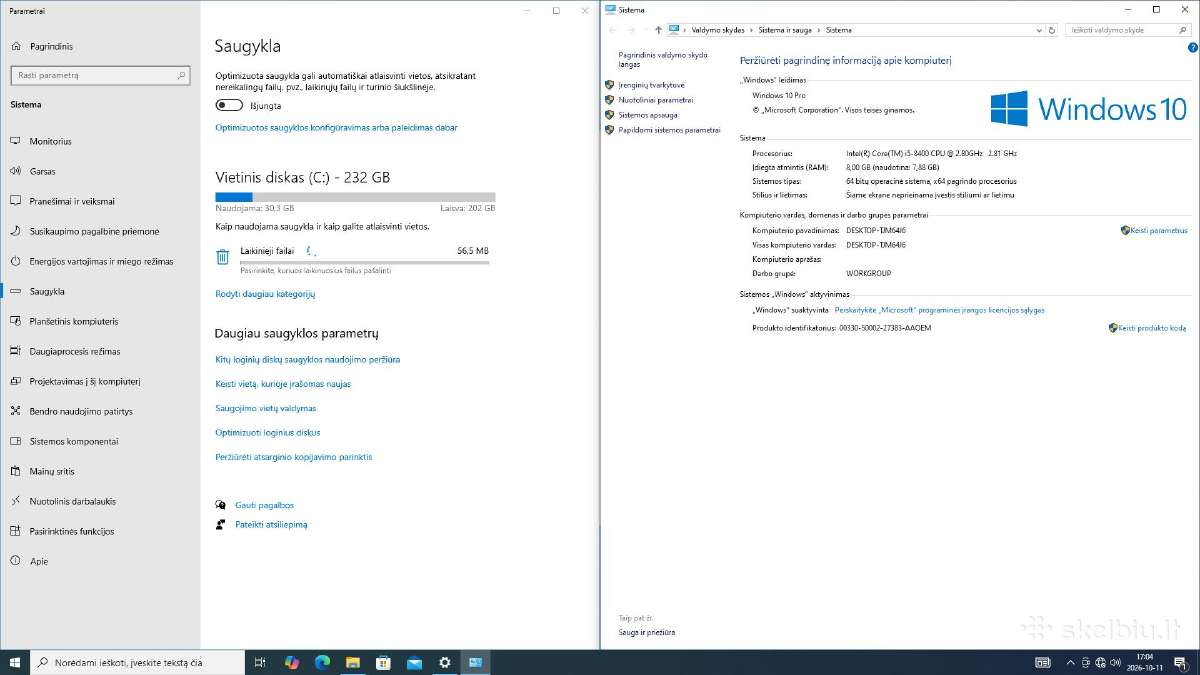The image size is (1200, 675).
Task: Open Pagrindinis valdymo skydo langas link
Action: click(x=663, y=59)
